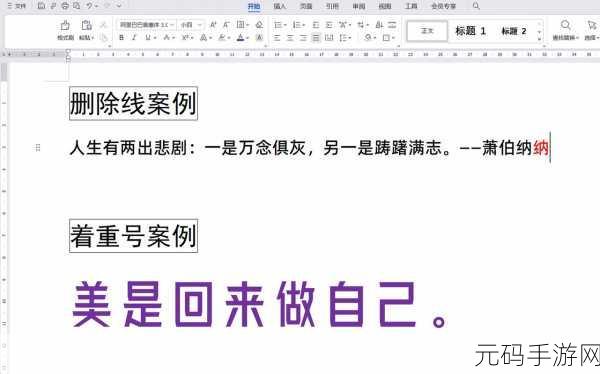
Task: Align paragraph to the left
Action: click(277, 38)
